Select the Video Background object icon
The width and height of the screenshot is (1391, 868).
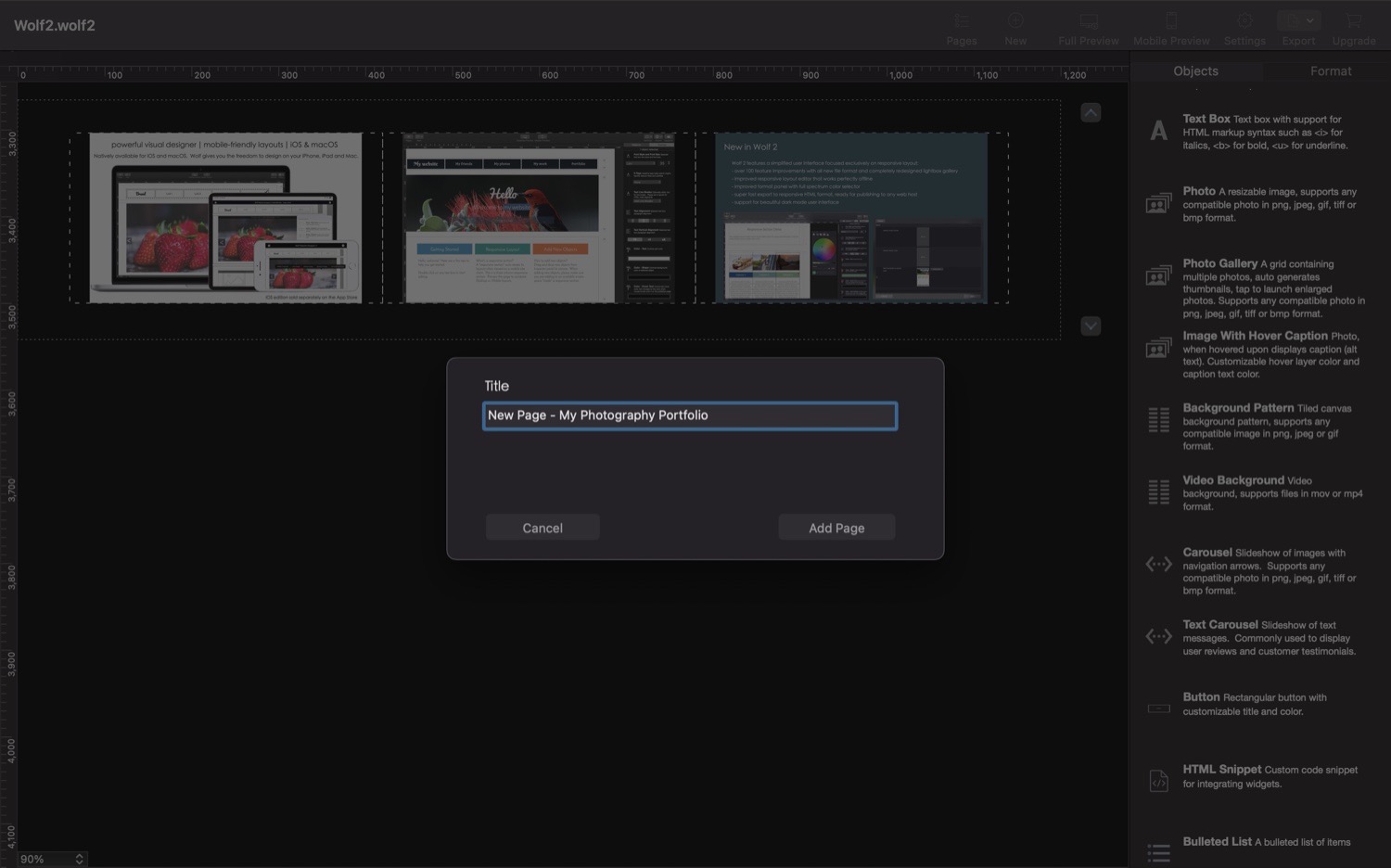pos(1158,492)
